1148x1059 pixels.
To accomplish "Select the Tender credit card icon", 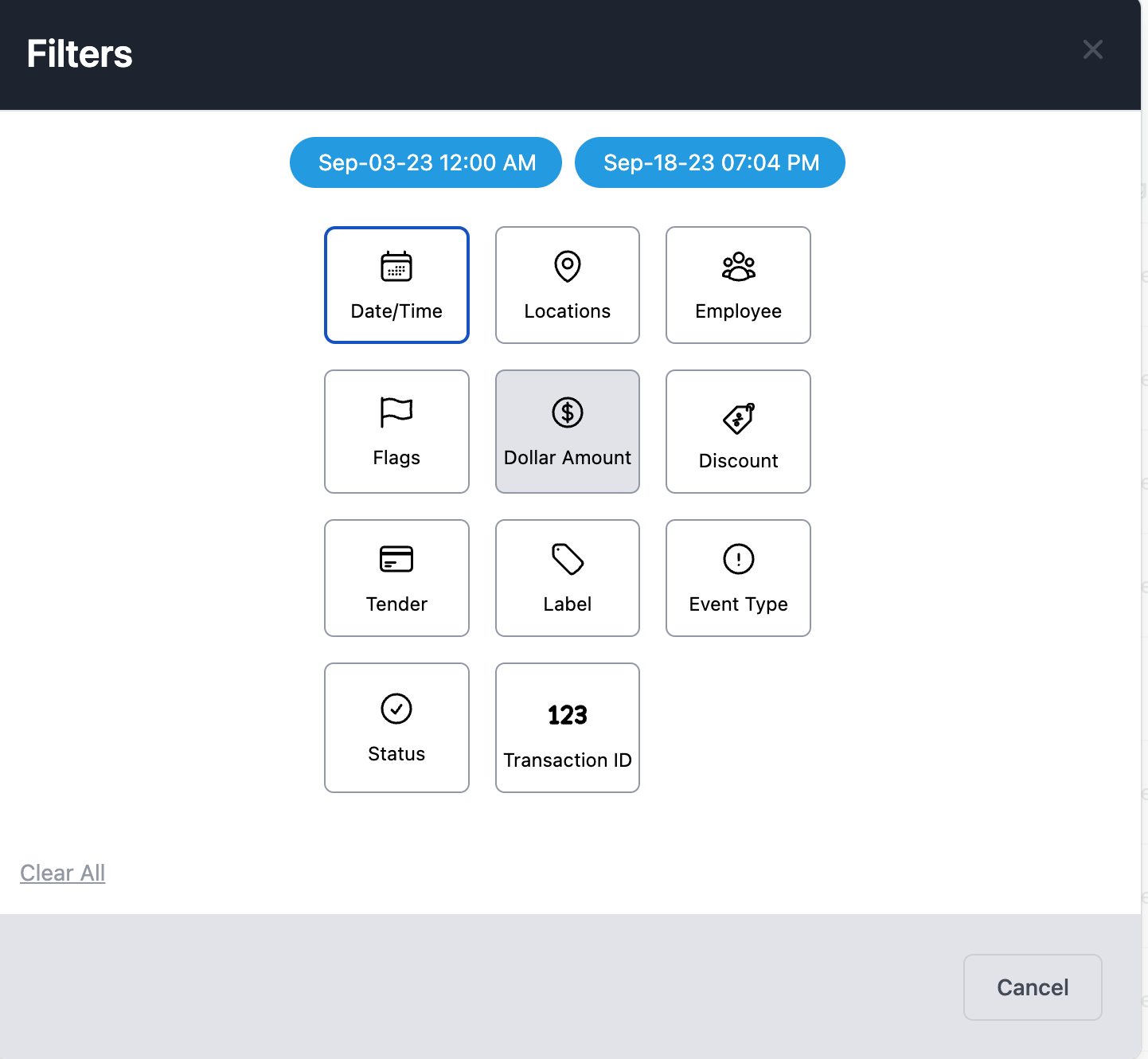I will click(396, 559).
